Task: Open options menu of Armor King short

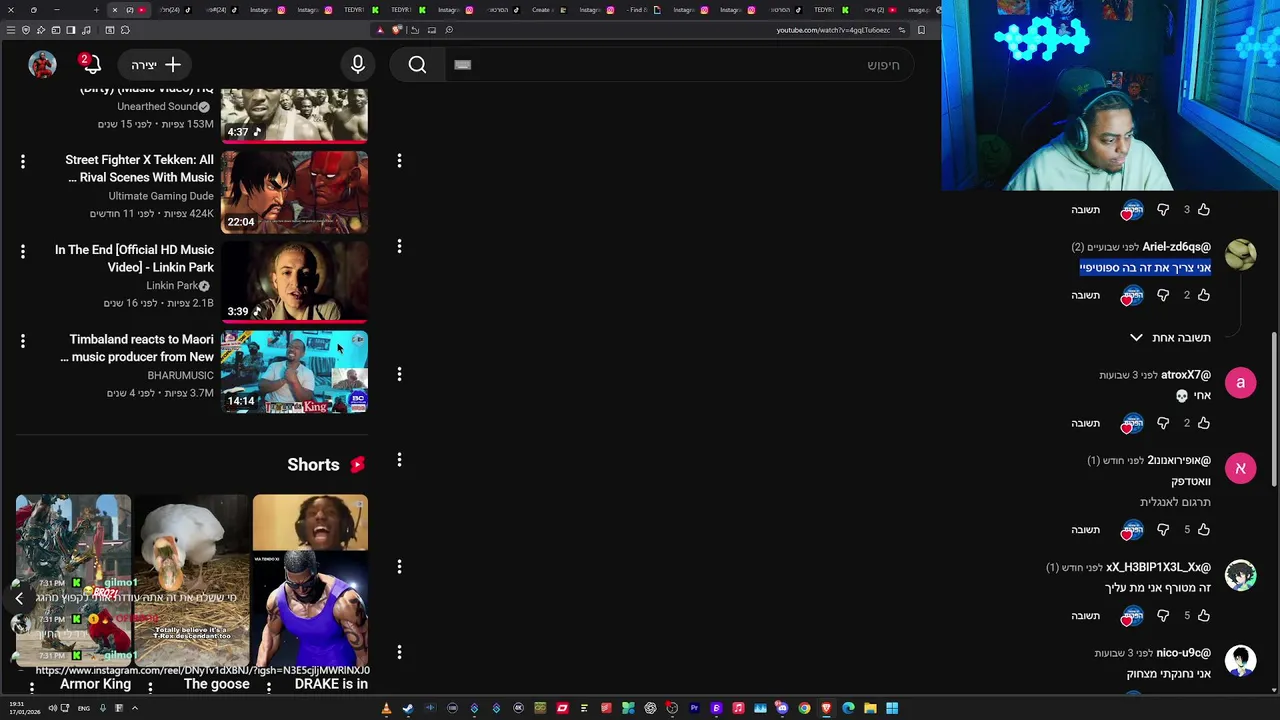Action: click(32, 687)
